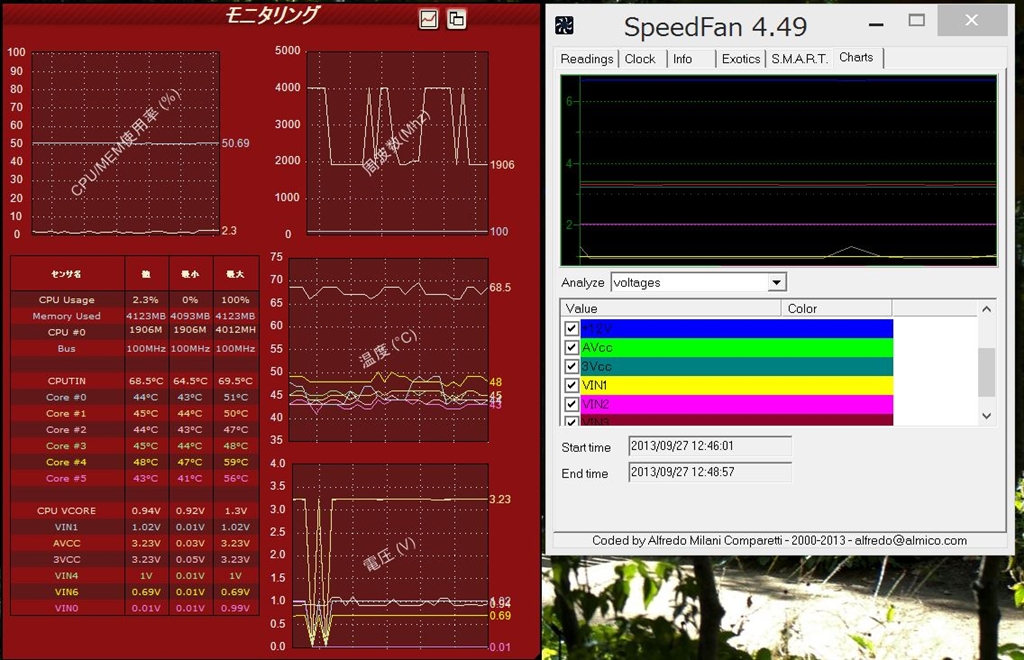This screenshot has width=1024, height=660.
Task: Click the VIN6 row label
Action: tap(67, 592)
